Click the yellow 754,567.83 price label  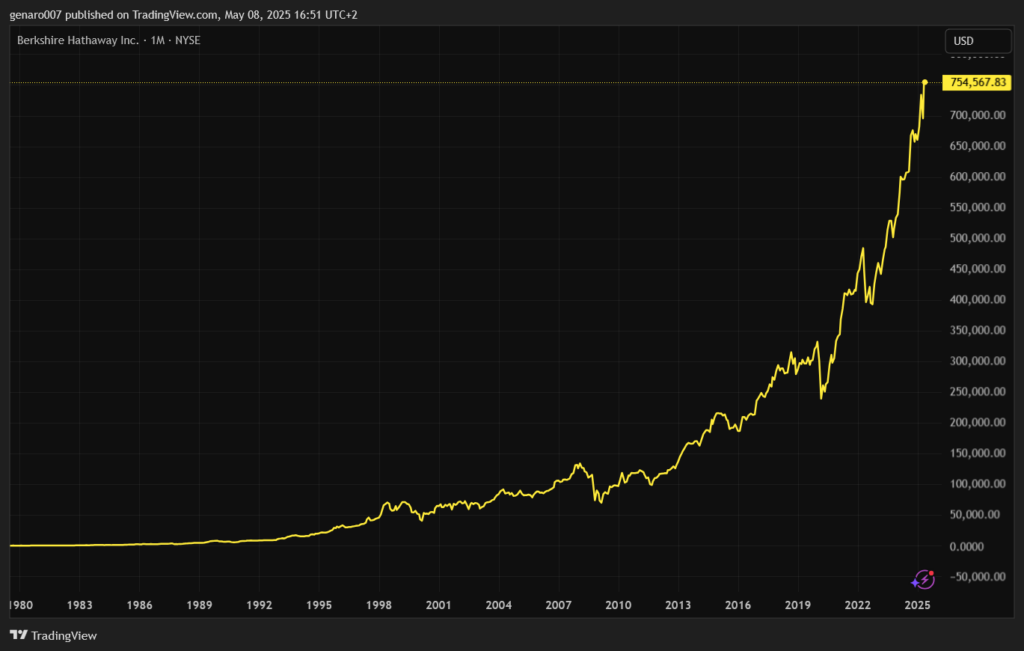point(978,83)
